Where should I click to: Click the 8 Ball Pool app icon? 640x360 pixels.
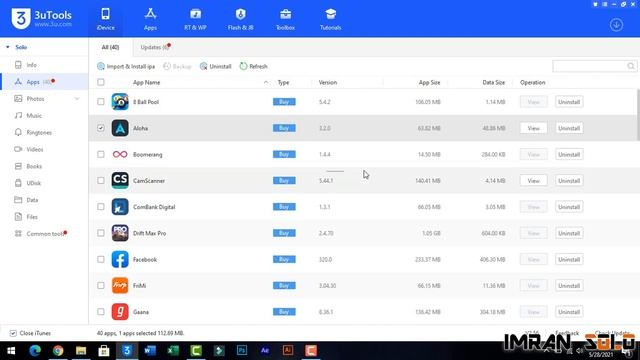(120, 102)
